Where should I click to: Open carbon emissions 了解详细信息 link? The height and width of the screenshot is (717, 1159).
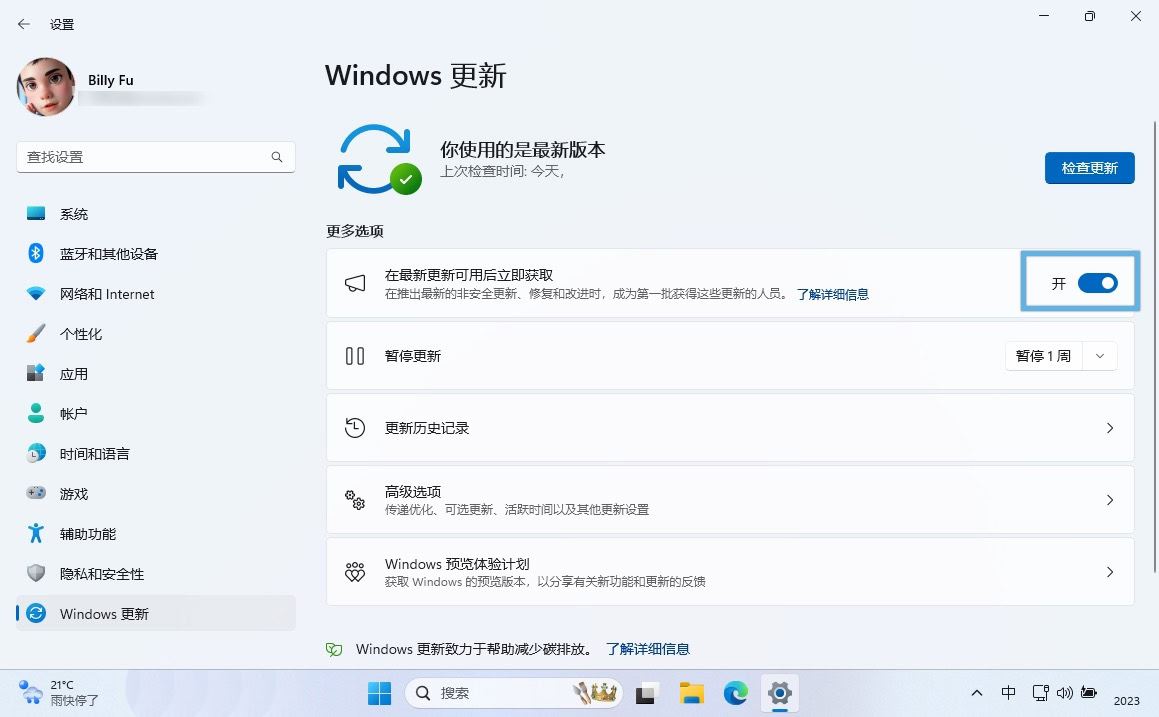pyautogui.click(x=647, y=649)
